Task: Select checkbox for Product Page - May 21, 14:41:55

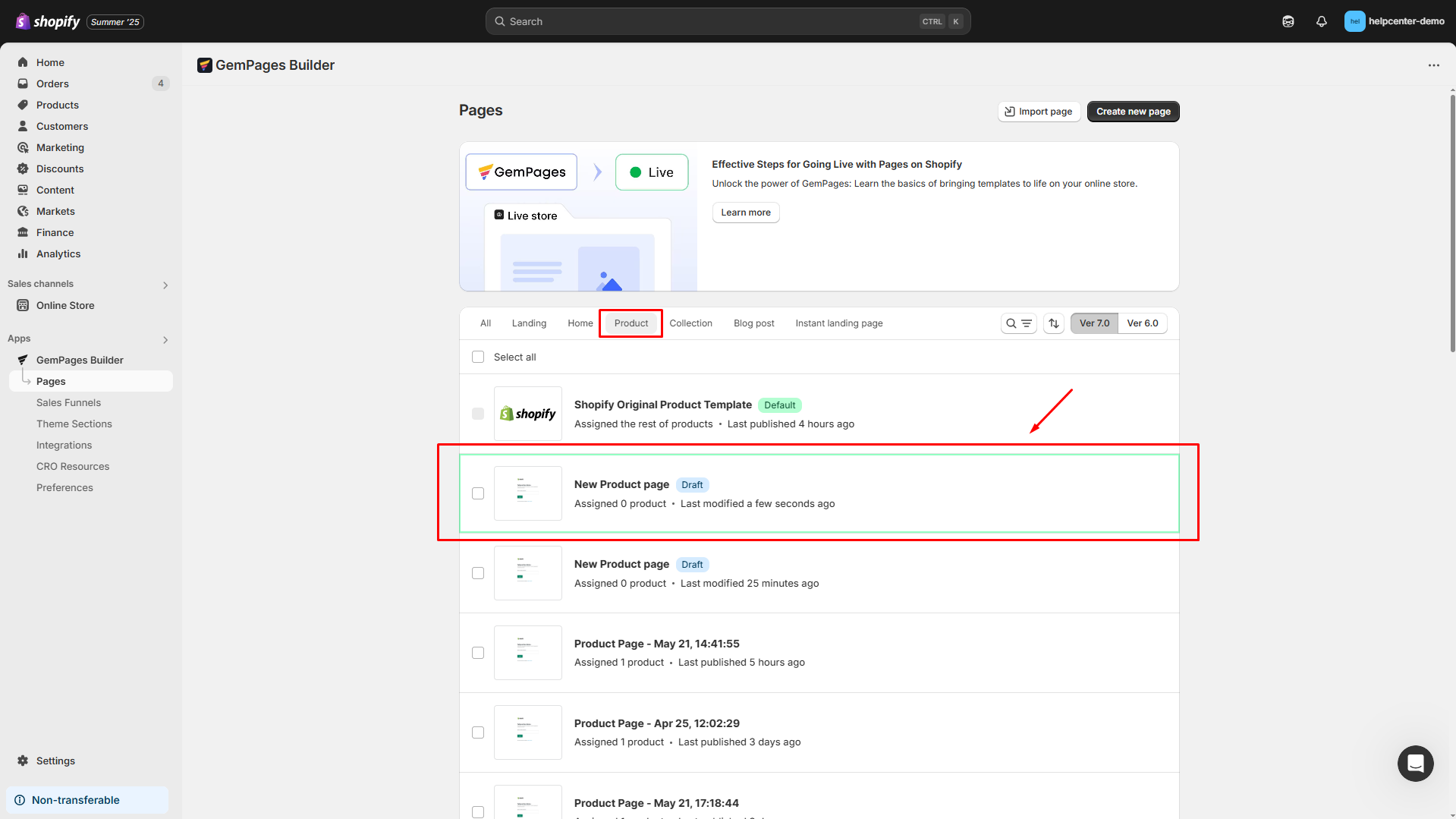Action: 478,653
